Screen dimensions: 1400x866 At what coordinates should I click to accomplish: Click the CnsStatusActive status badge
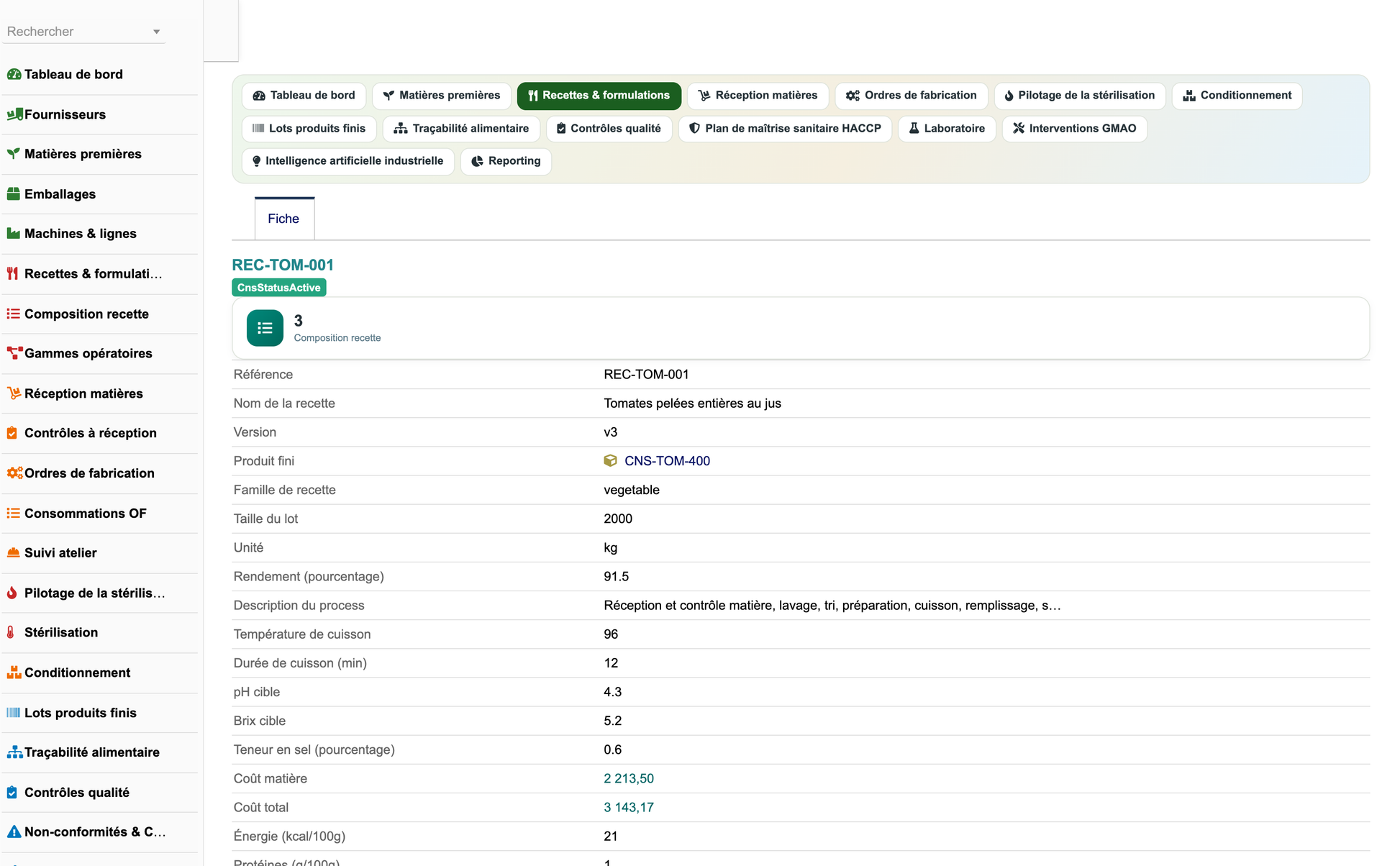(x=279, y=288)
